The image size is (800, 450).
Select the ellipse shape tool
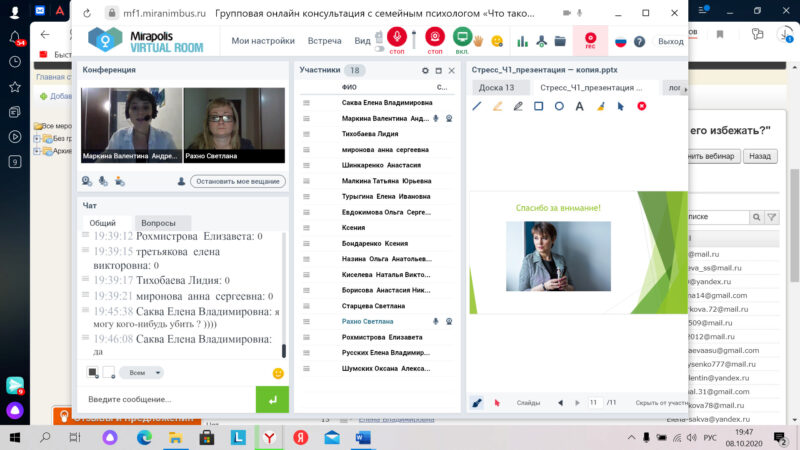pos(559,106)
